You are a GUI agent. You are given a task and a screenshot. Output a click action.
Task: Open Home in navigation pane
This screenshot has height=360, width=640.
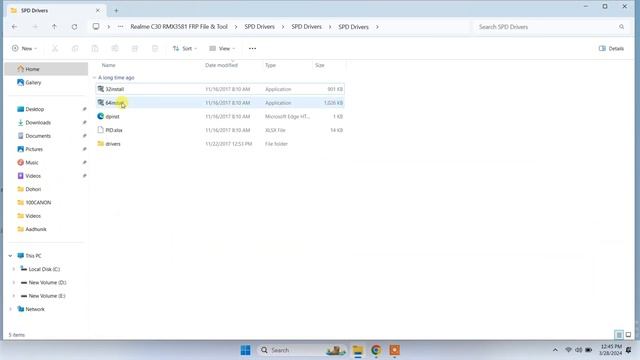pyautogui.click(x=46, y=69)
